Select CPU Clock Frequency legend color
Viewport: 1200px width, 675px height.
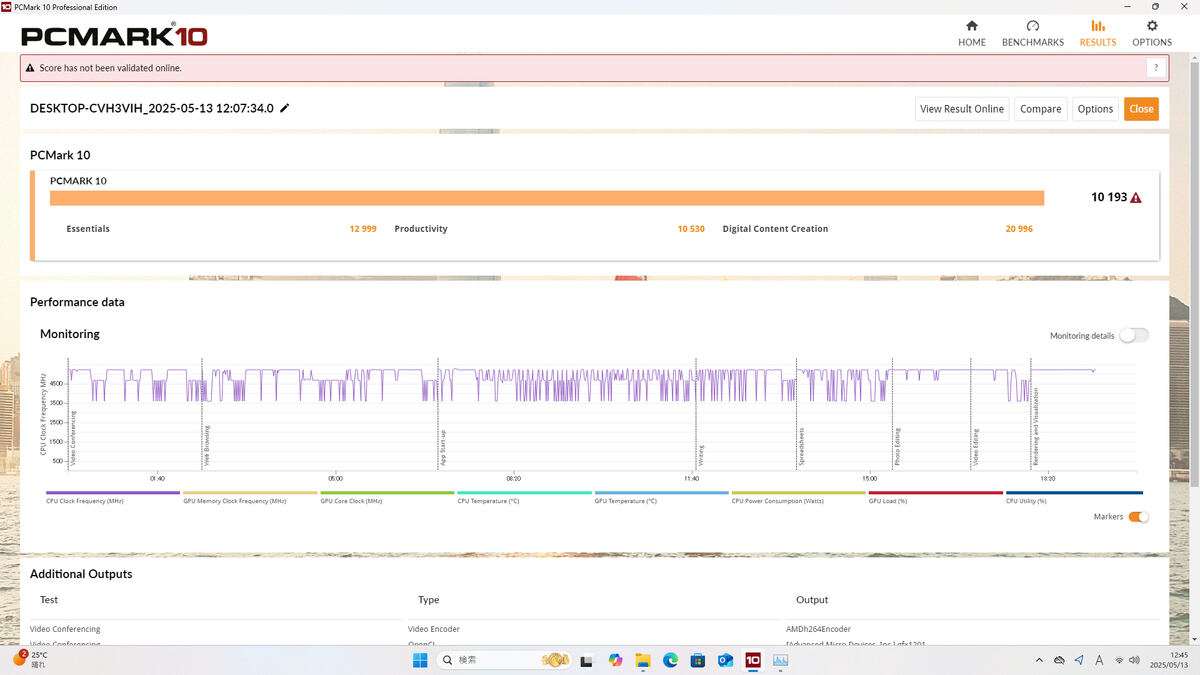(113, 493)
